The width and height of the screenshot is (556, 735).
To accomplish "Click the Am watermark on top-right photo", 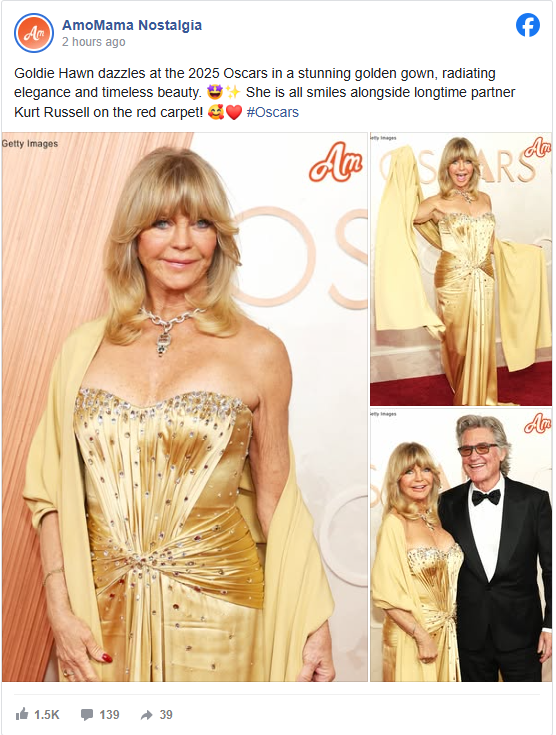I will point(537,147).
